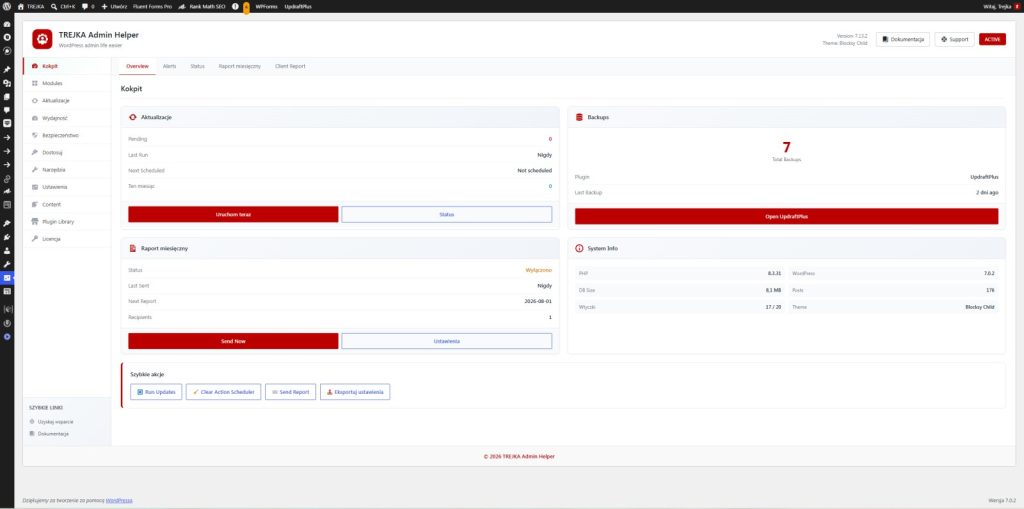
Task: Click the exclamation circle icon in admin bar
Action: click(x=235, y=6)
